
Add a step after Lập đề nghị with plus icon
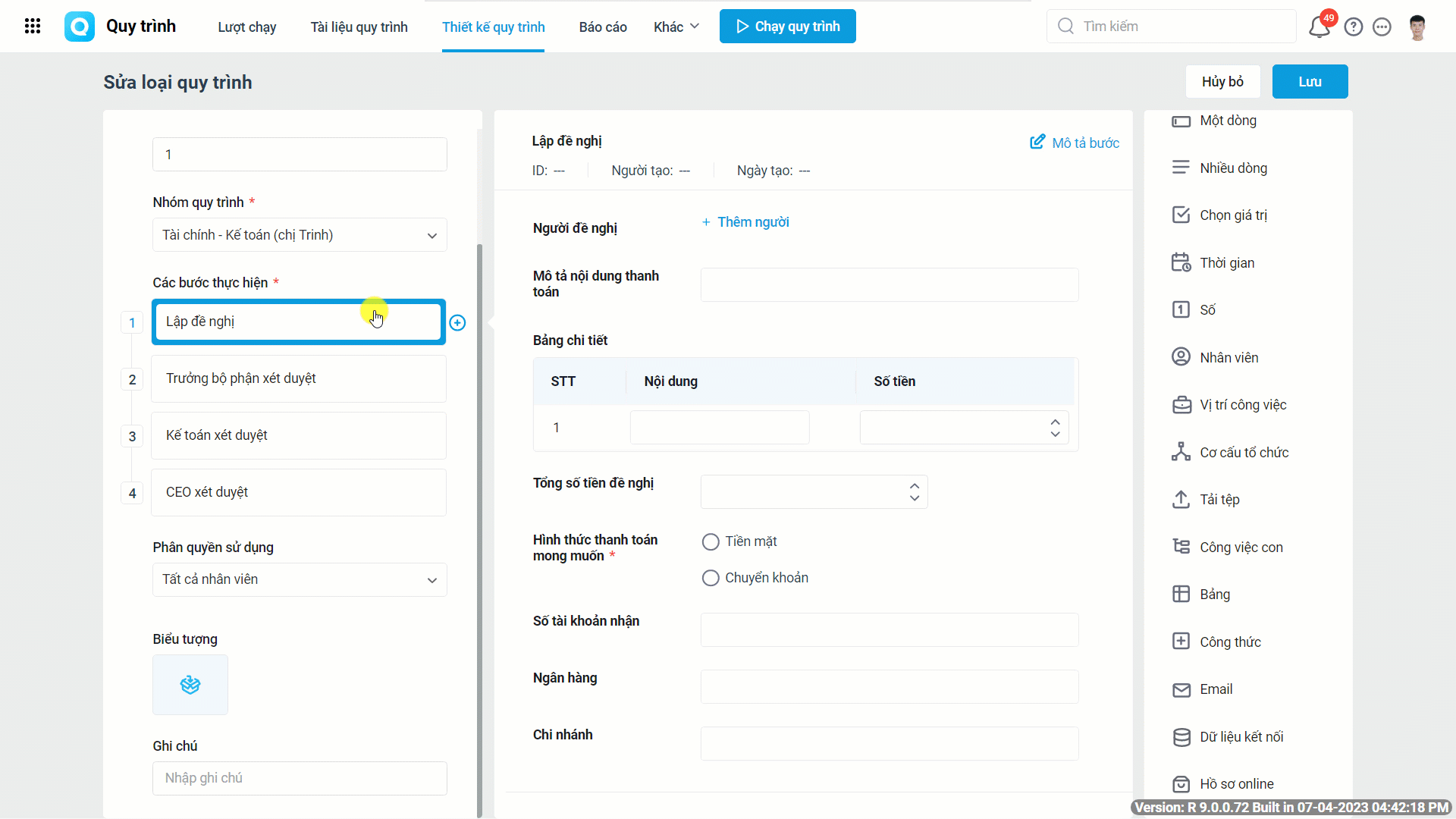(x=457, y=323)
